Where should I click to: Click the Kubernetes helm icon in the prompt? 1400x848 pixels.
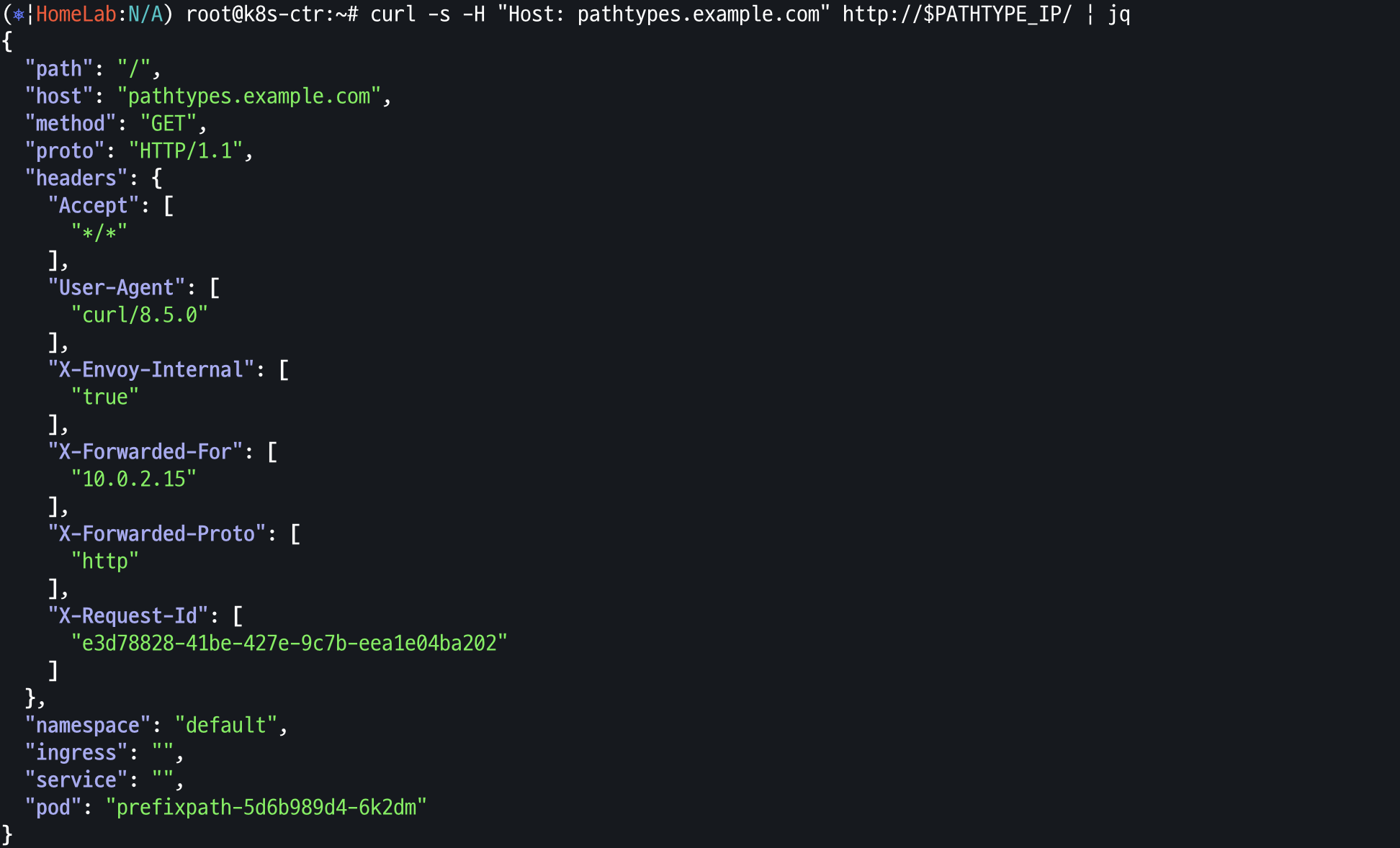coord(19,14)
